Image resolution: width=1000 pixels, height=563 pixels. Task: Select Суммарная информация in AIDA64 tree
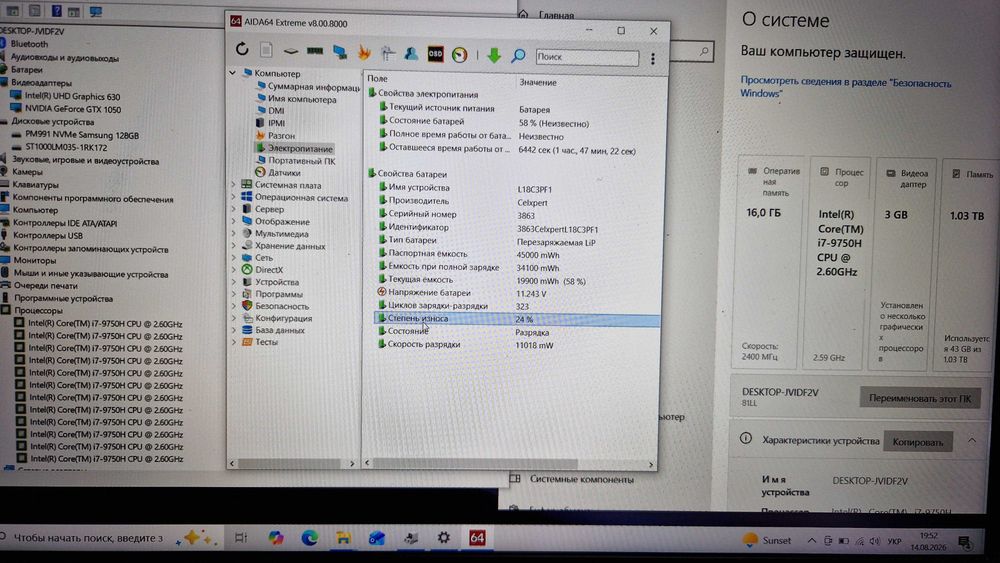[x=308, y=87]
